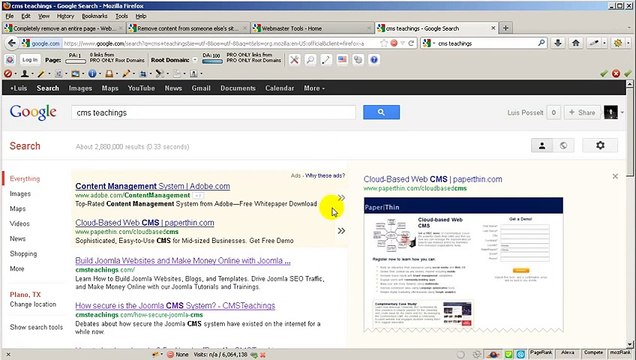The image size is (636, 360).
Task: Reload the page with the refresh icon
Action: tap(411, 43)
